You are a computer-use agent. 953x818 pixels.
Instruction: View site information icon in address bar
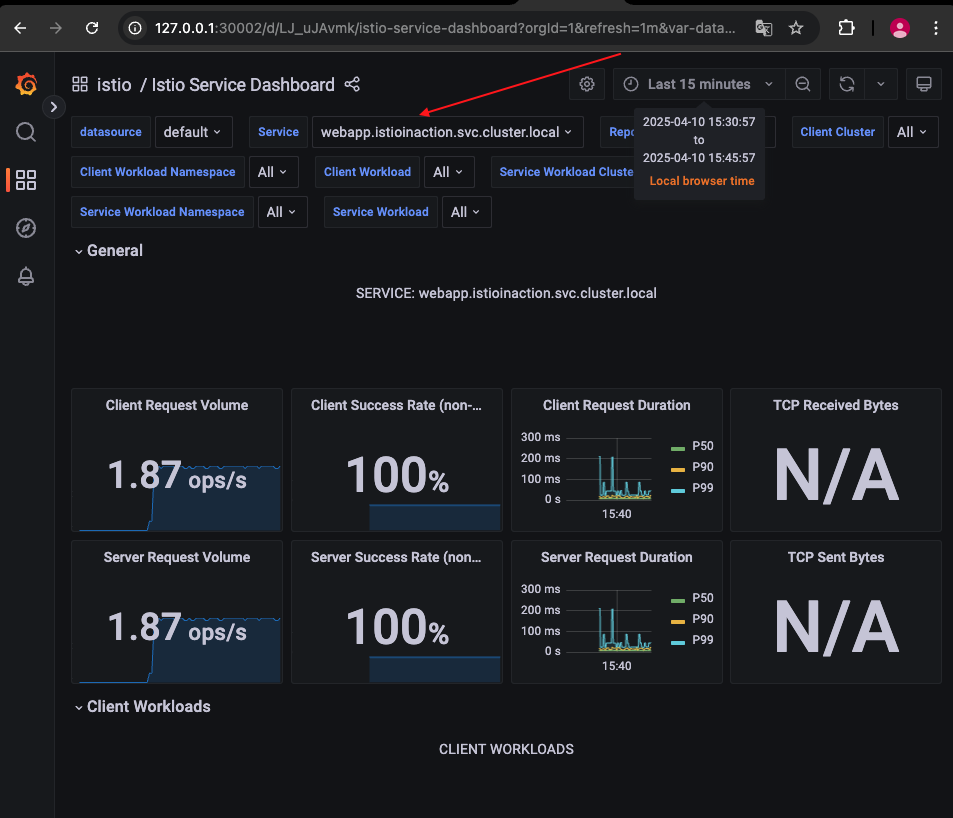click(x=135, y=28)
